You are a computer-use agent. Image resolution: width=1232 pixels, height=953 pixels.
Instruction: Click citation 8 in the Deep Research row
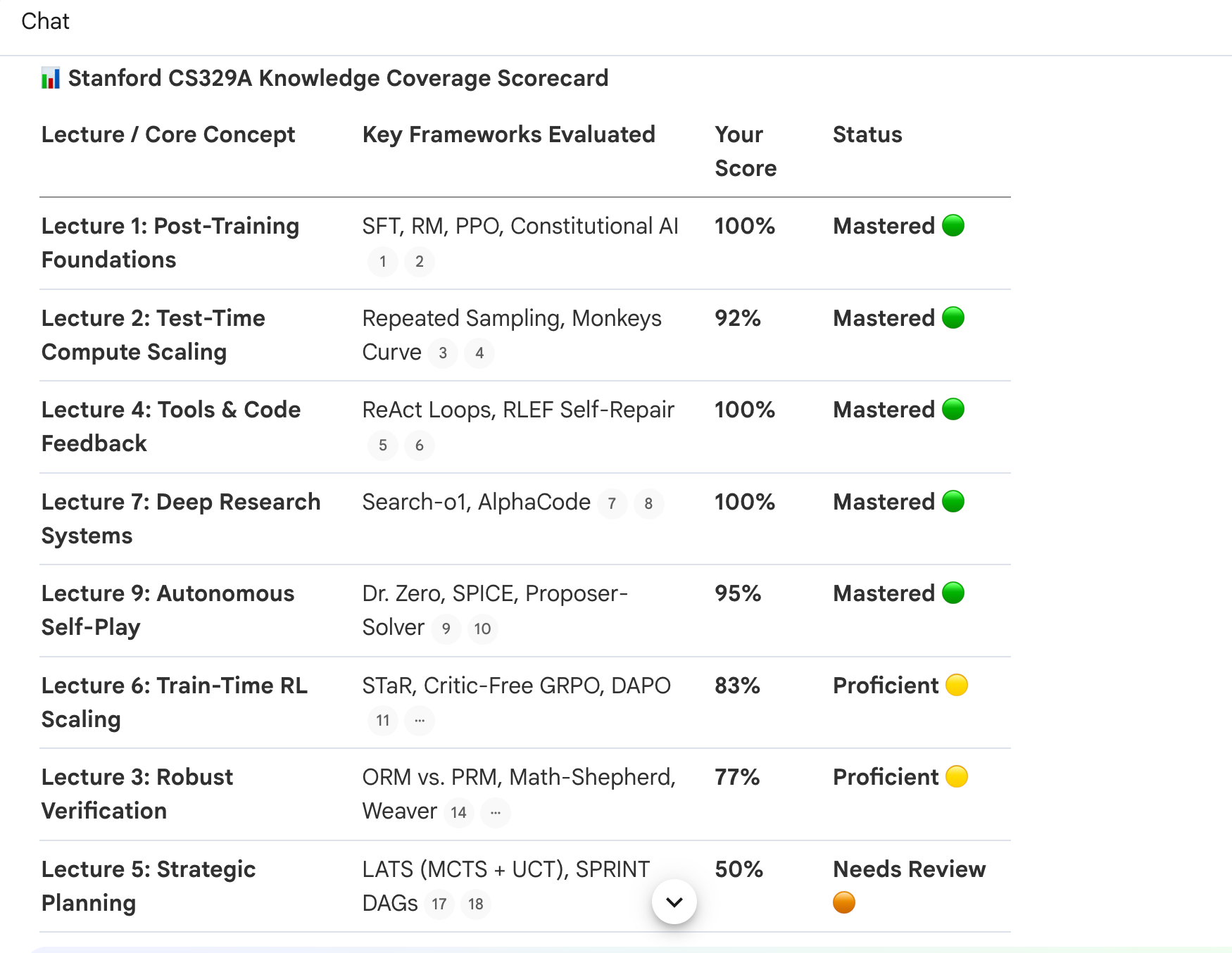[649, 504]
